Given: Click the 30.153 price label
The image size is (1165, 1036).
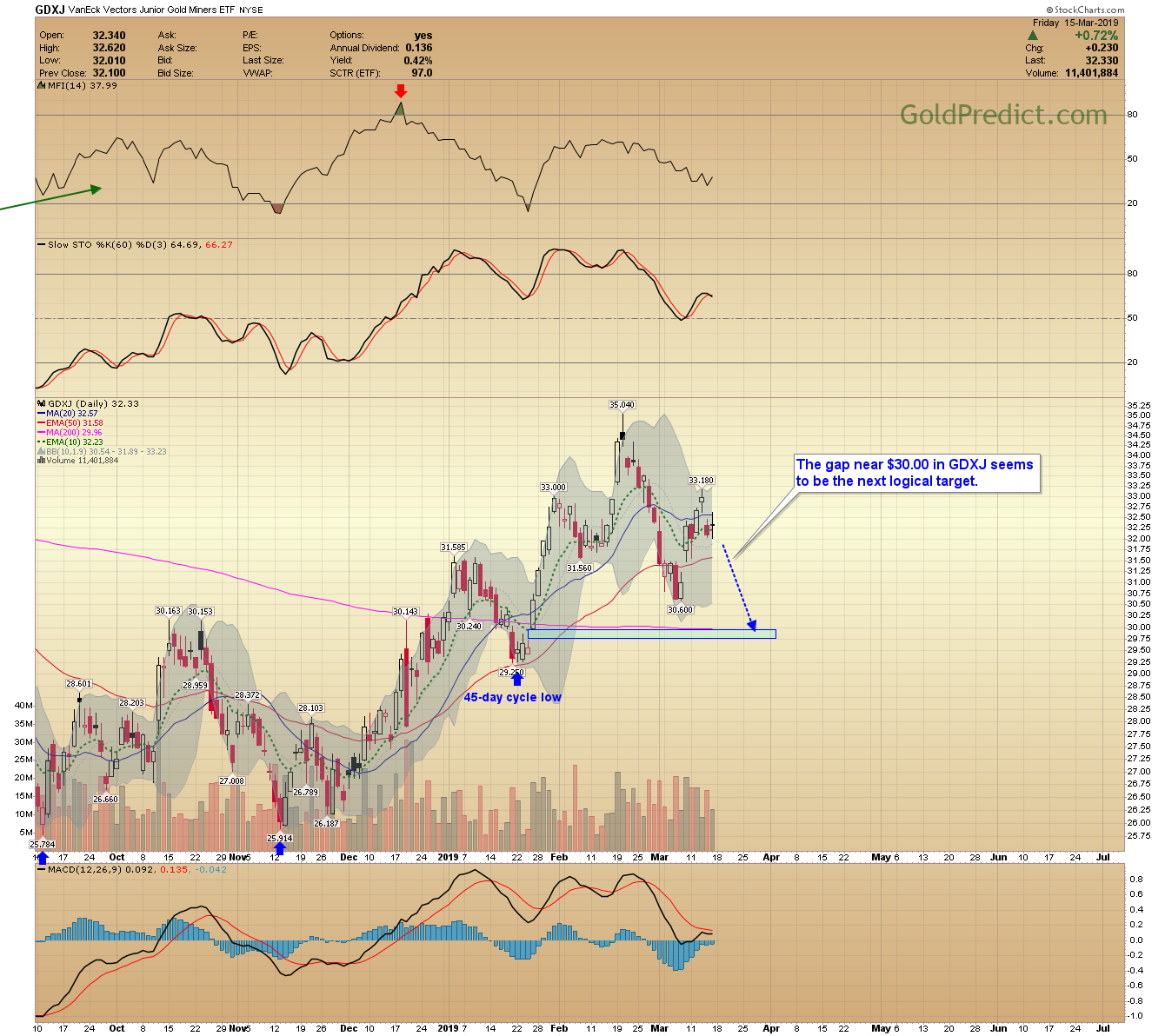Looking at the screenshot, I should pos(200,612).
